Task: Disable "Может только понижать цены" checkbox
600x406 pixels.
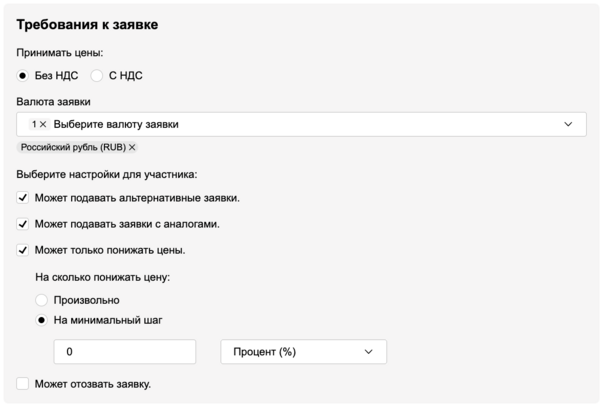Action: 23,250
